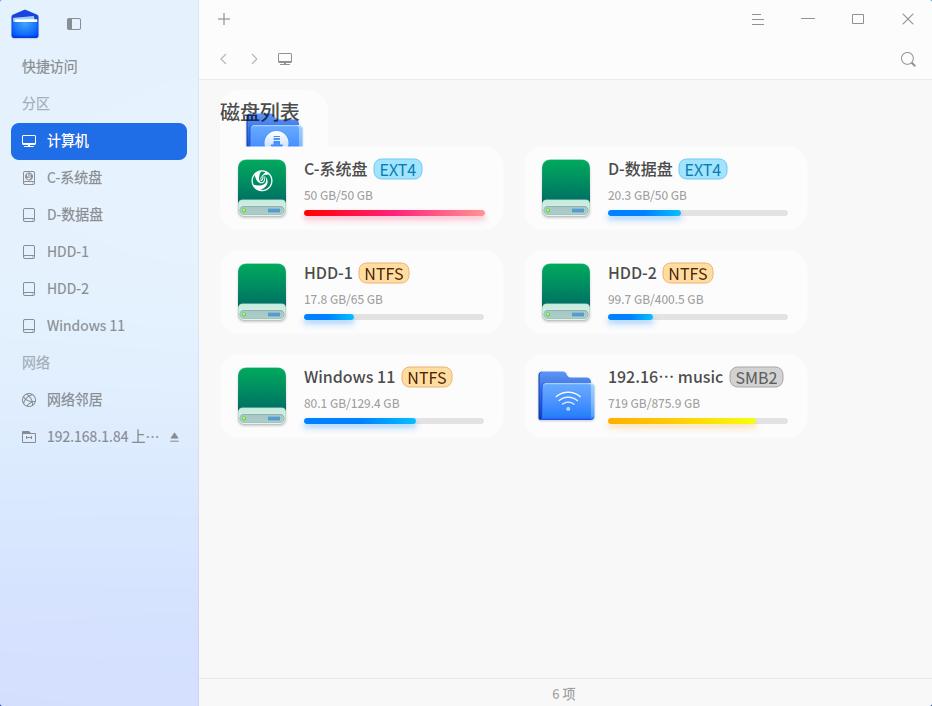Click the HDD-1 usage bar
The width and height of the screenshot is (932, 706).
pos(393,317)
